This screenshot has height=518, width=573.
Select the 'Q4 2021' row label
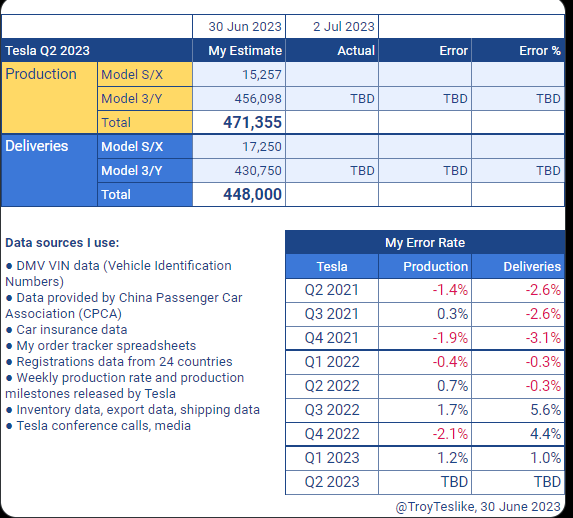pyautogui.click(x=332, y=338)
